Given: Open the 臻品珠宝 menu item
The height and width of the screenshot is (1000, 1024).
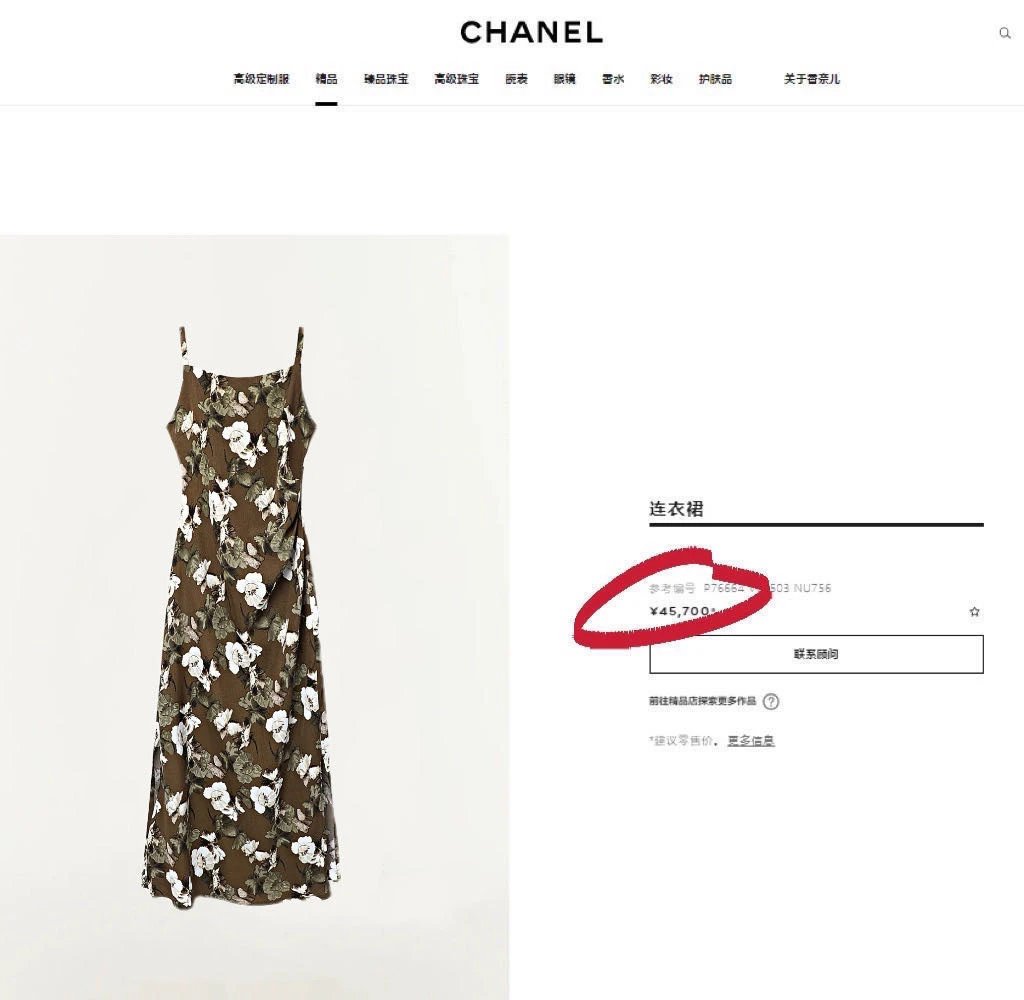Looking at the screenshot, I should (x=386, y=79).
